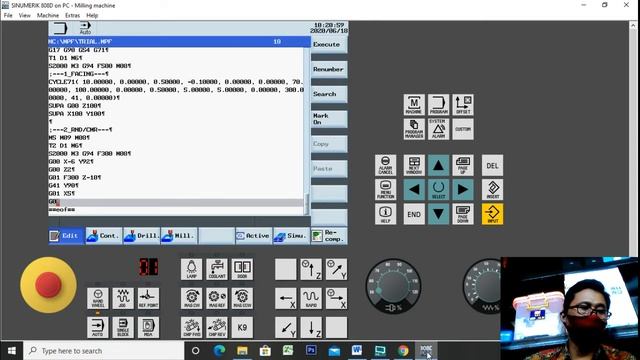Click the END key
Viewport: 640px width, 360px height.
click(414, 214)
